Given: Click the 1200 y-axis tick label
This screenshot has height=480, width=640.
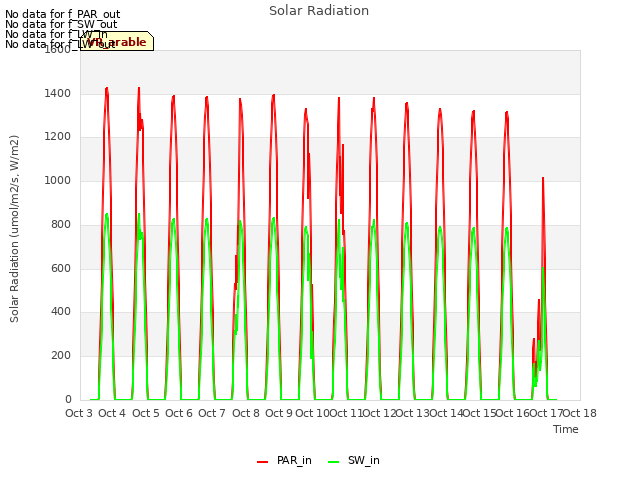Looking at the screenshot, I should 58,137.
